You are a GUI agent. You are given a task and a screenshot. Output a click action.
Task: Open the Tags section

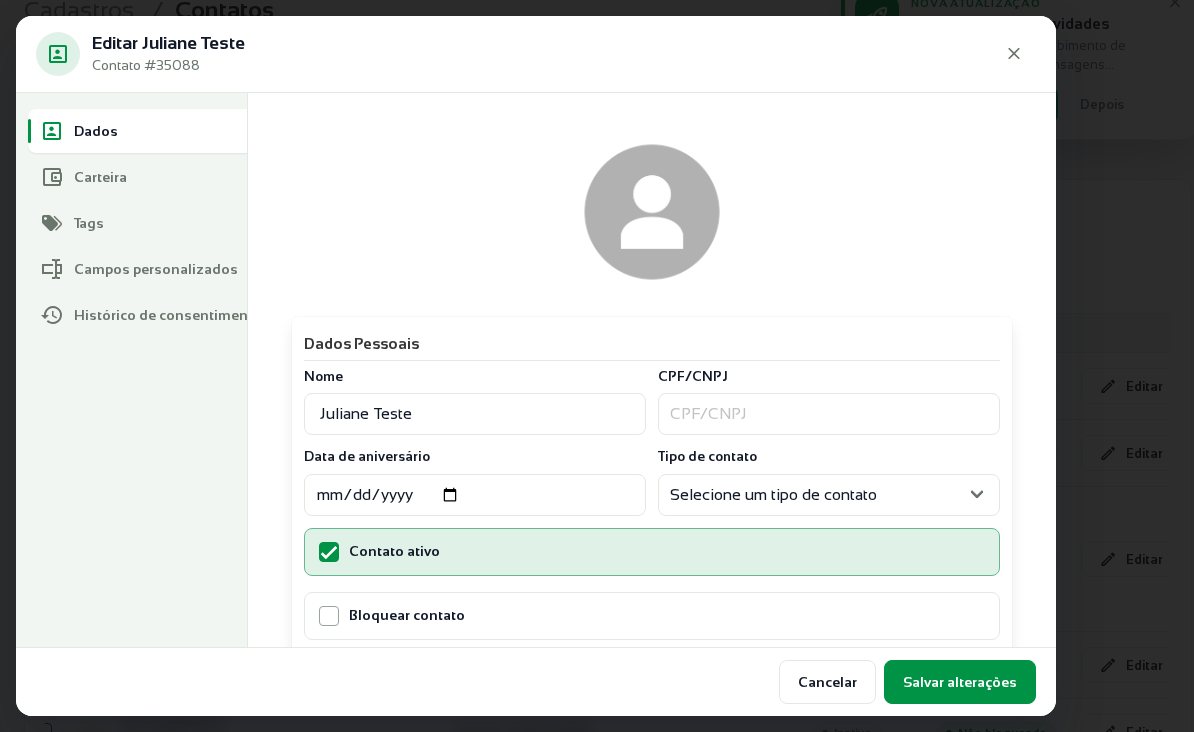(x=138, y=223)
